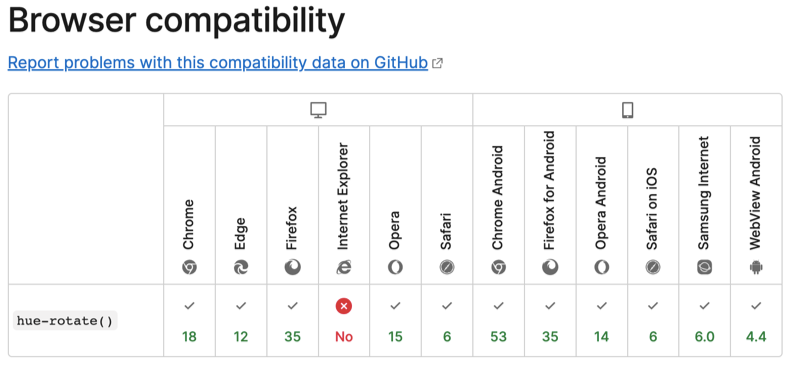Expand Chrome Android version 53 cell
This screenshot has width=800, height=375.
pyautogui.click(x=498, y=320)
